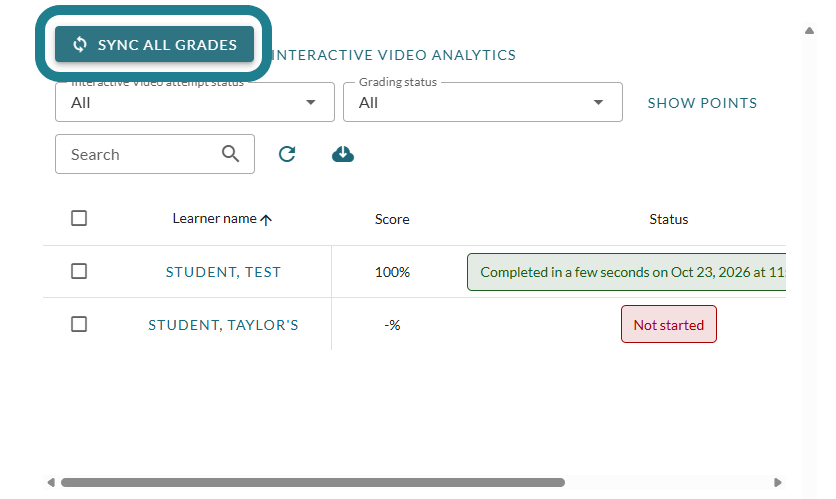
Task: Click the Status column header
Action: (x=669, y=219)
